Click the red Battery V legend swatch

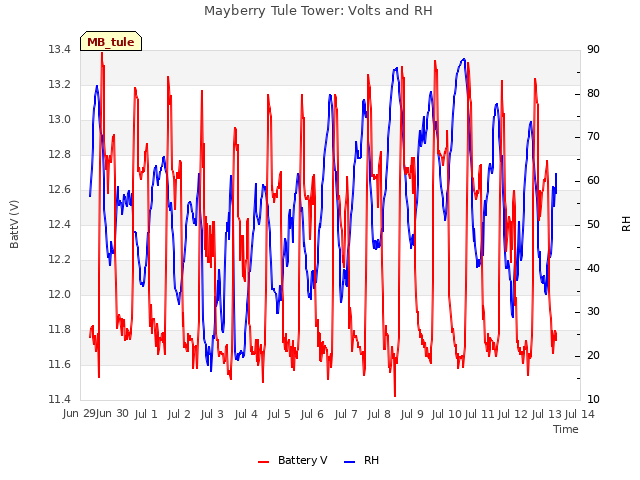click(x=264, y=462)
